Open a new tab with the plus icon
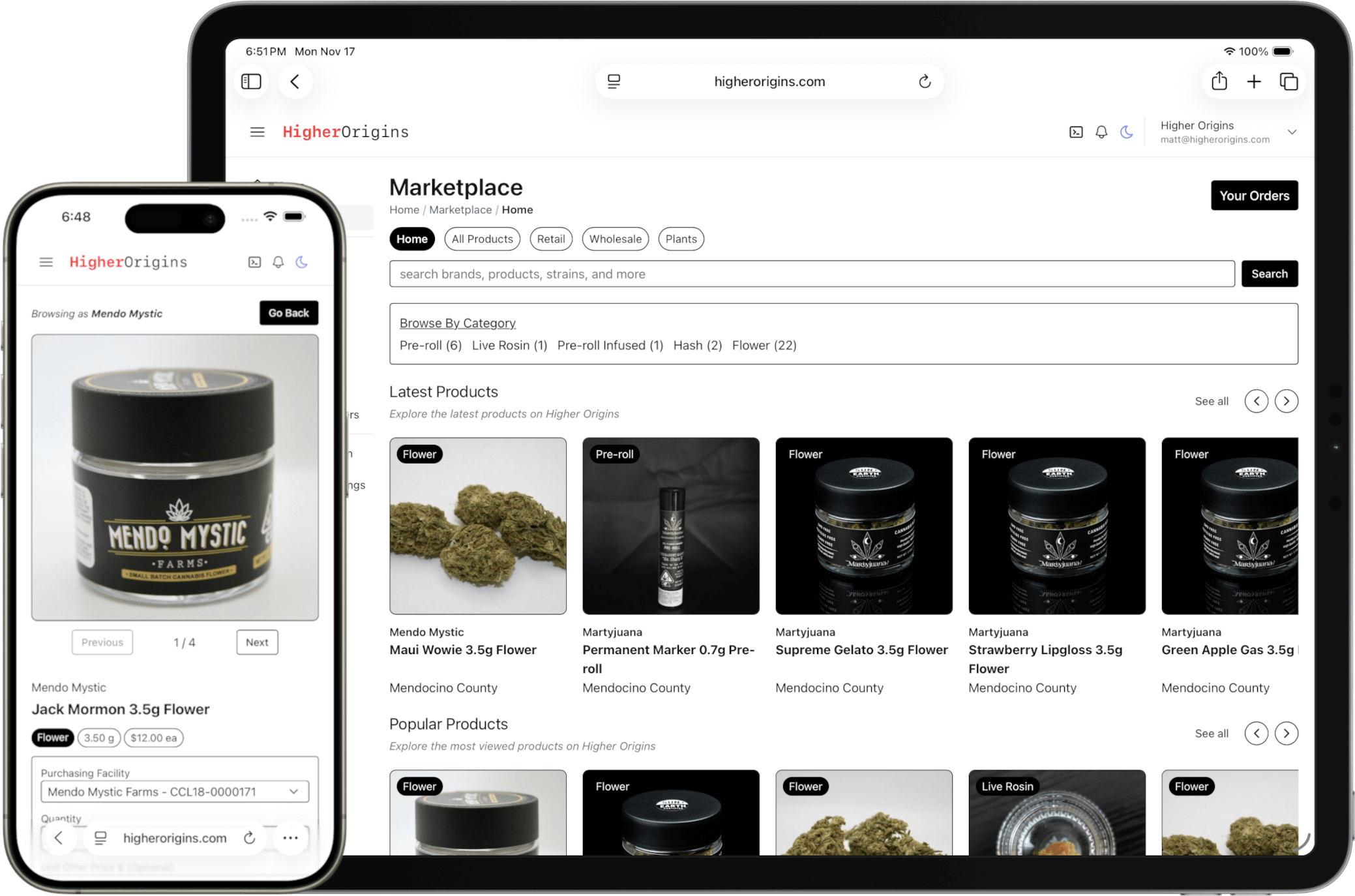 coord(1254,81)
